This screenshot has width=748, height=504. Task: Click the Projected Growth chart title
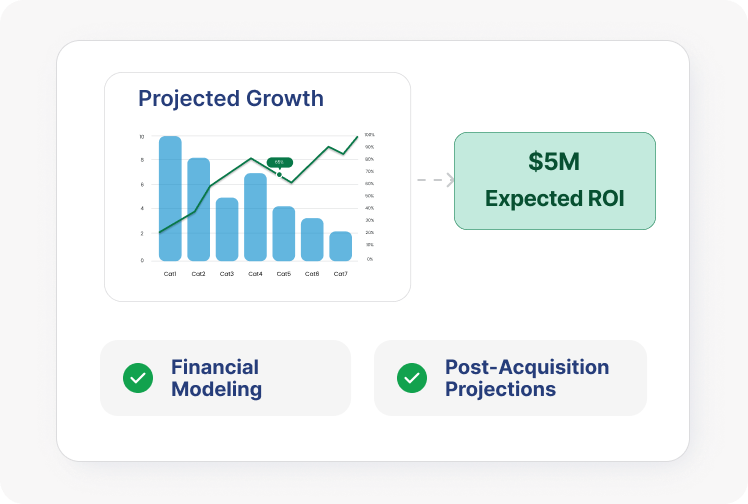[231, 98]
